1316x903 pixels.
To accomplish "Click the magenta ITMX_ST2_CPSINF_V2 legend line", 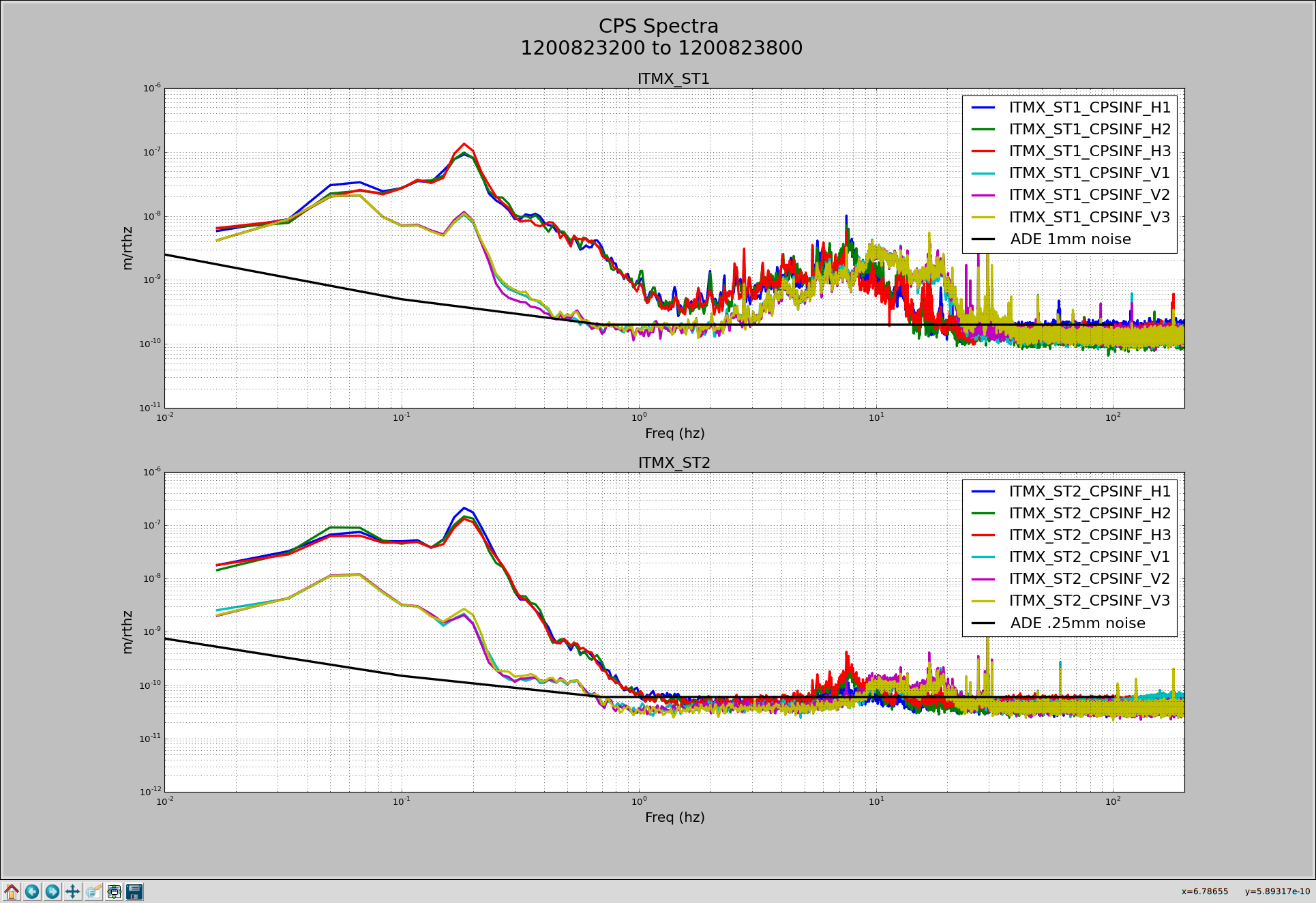I will (x=983, y=579).
